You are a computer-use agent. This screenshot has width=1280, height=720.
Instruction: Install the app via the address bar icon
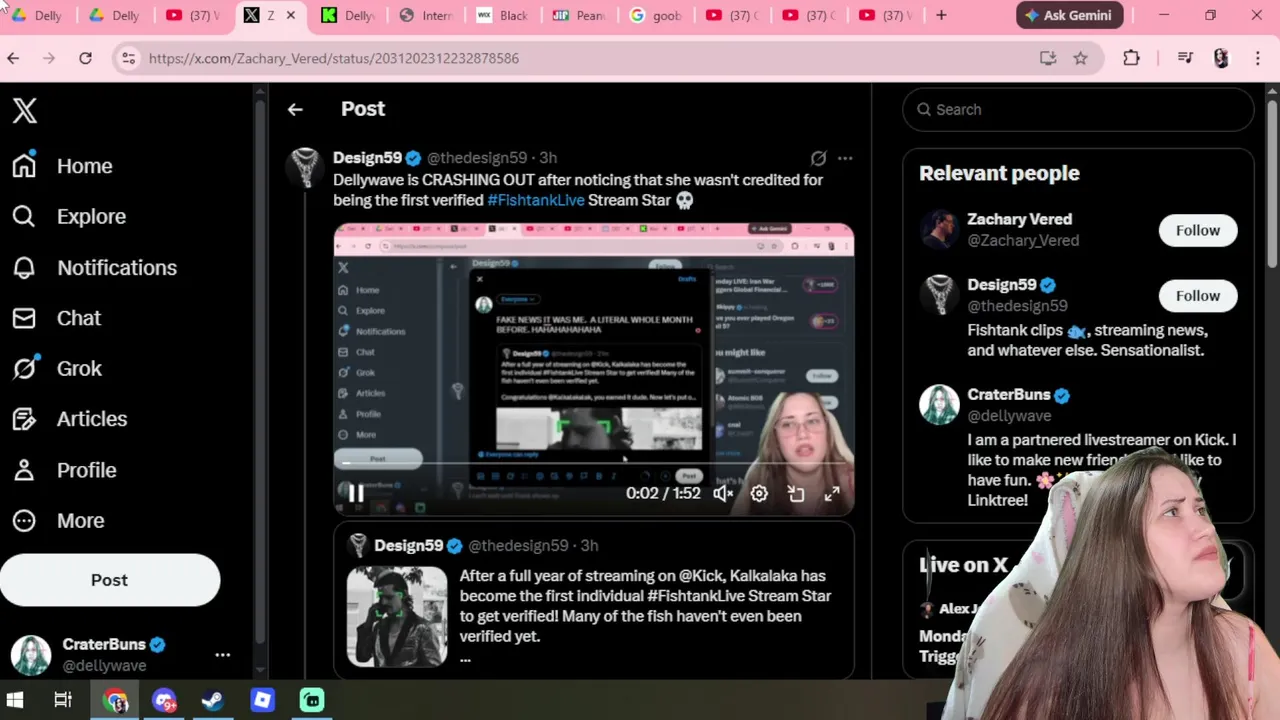pos(1048,58)
